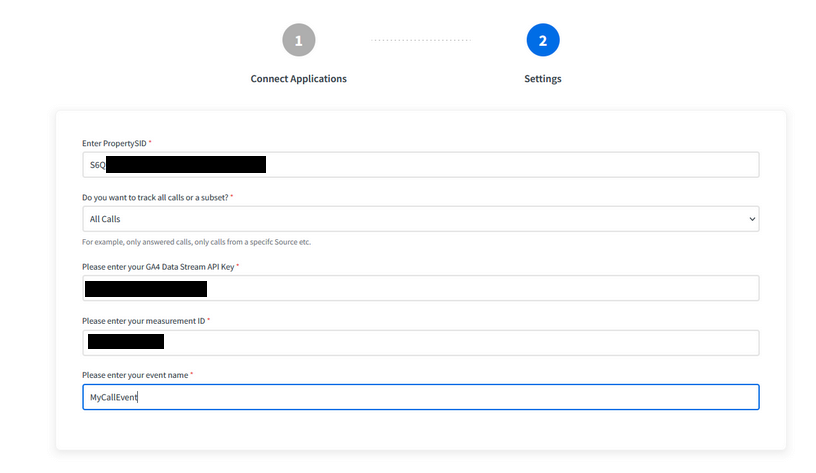816x473 pixels.
Task: Select step 2 Settings circle
Action: pos(543,40)
